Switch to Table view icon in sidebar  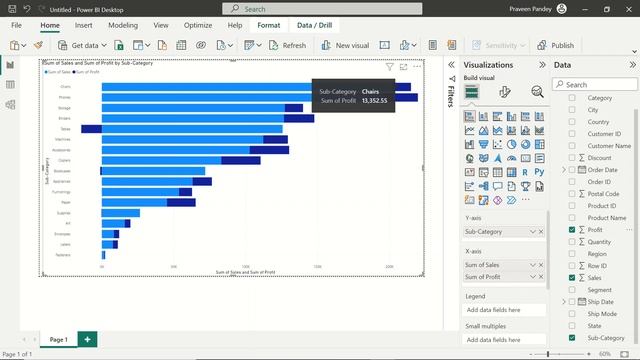pos(10,85)
